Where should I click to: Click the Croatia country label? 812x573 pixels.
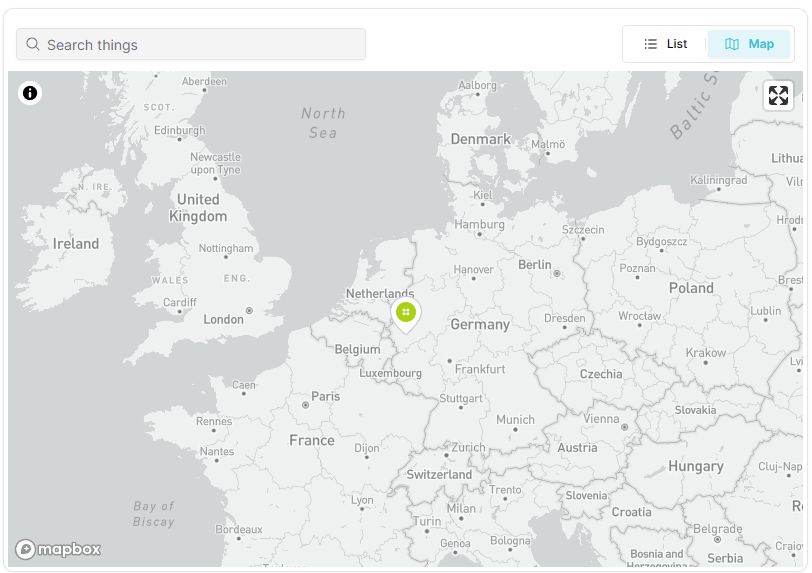coord(631,512)
